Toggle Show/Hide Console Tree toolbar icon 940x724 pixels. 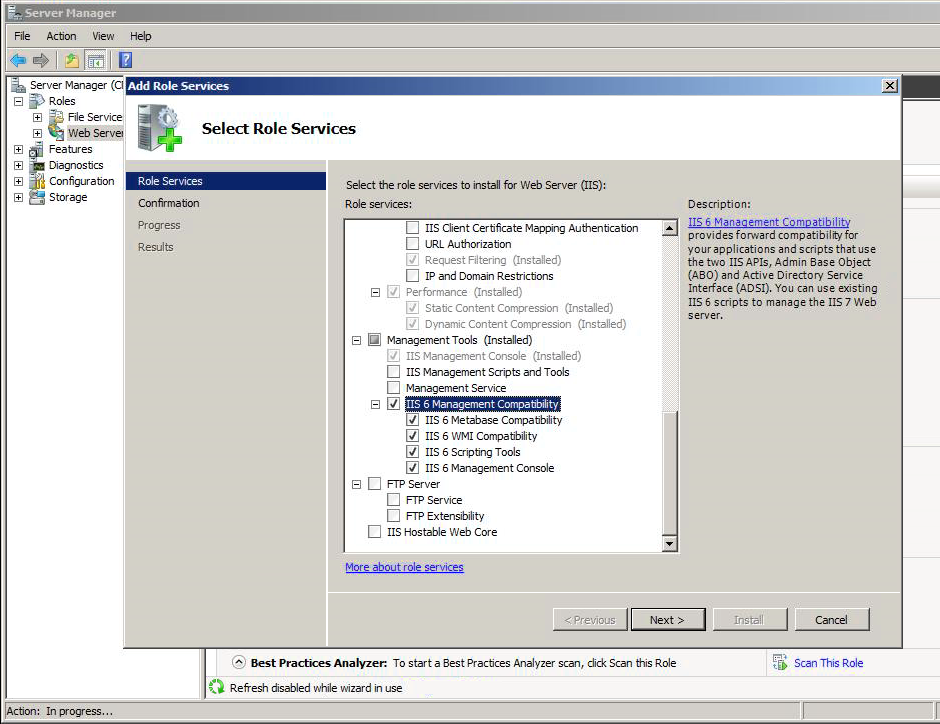pos(96,61)
